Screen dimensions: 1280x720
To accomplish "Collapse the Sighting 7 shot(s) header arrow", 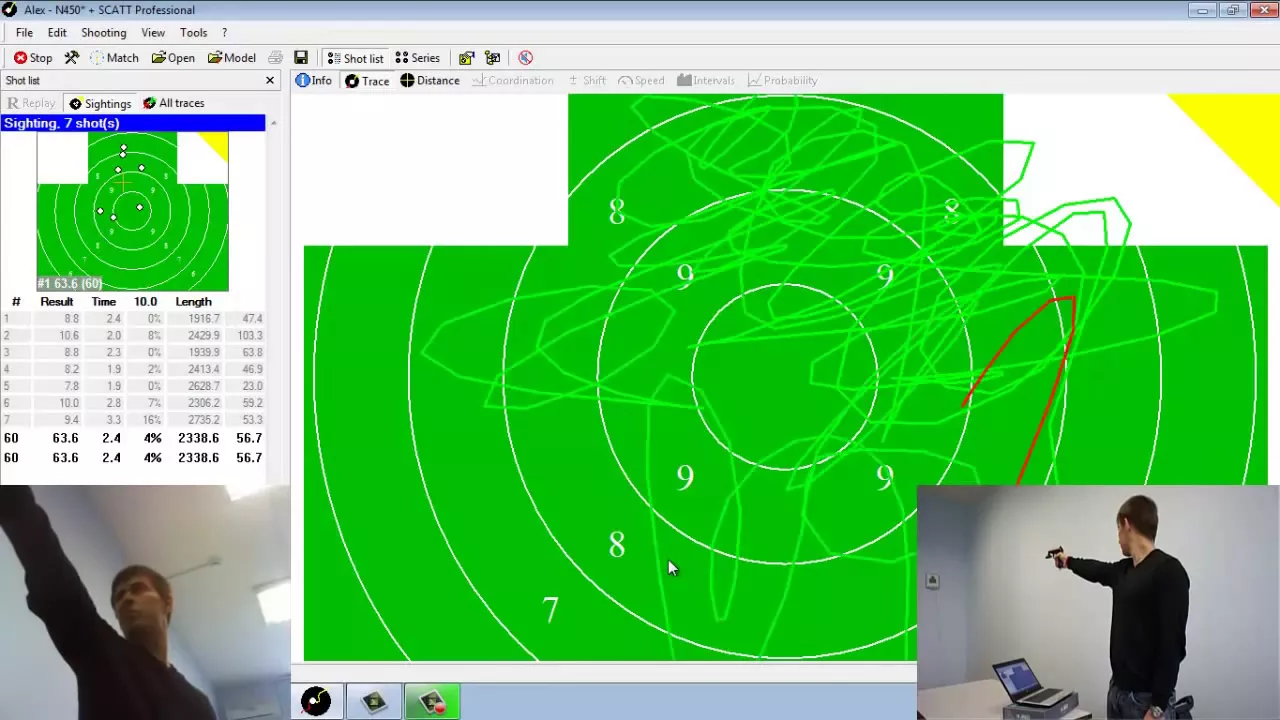I will coord(273,123).
